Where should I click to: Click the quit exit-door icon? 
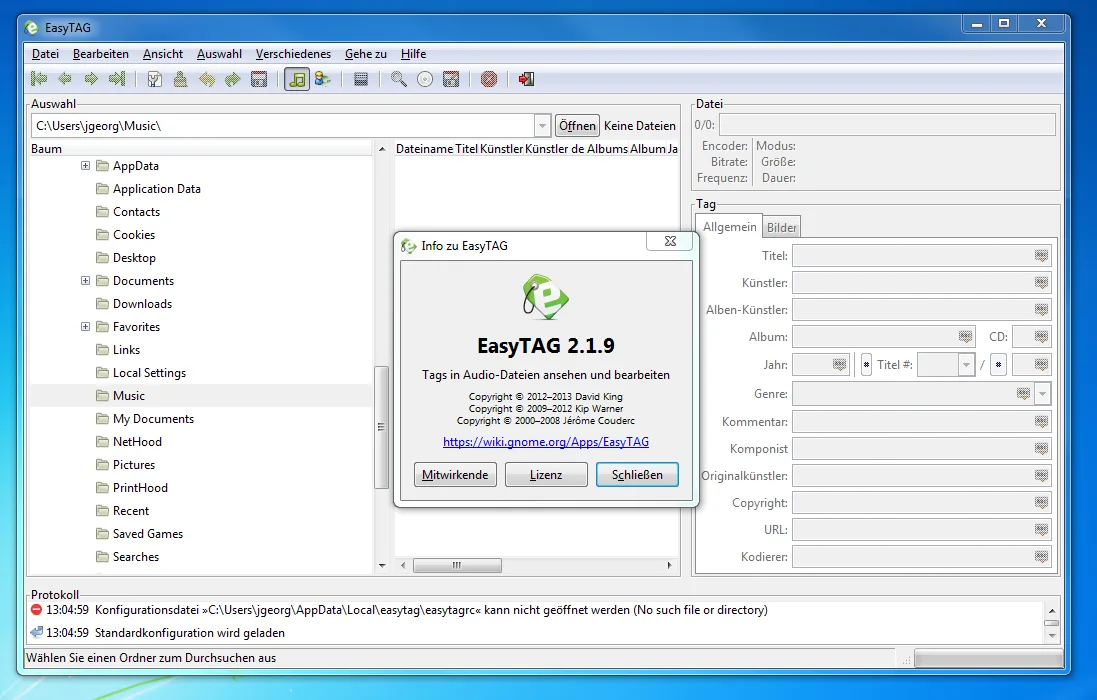pyautogui.click(x=527, y=79)
